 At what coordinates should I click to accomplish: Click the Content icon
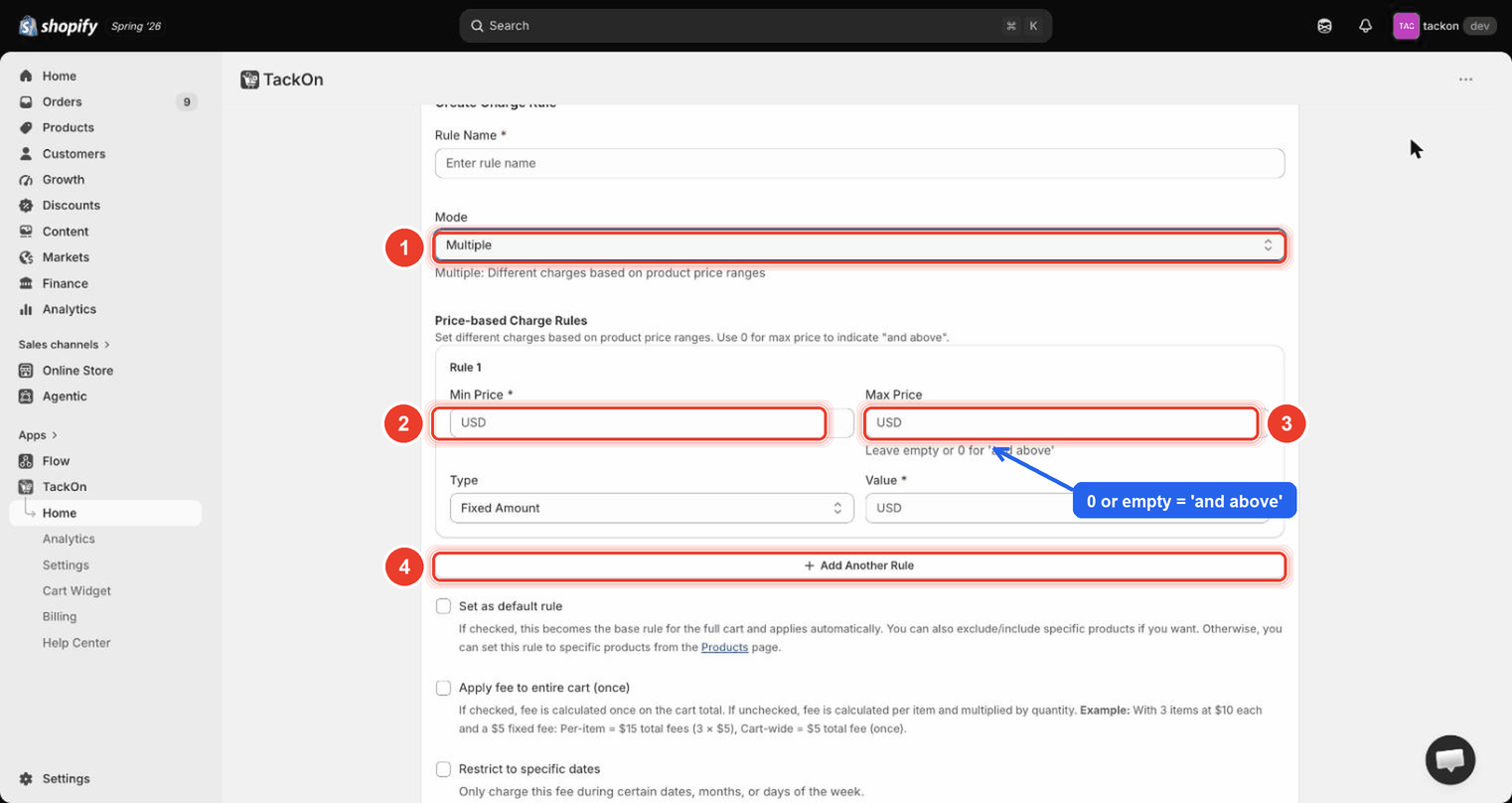coord(26,232)
